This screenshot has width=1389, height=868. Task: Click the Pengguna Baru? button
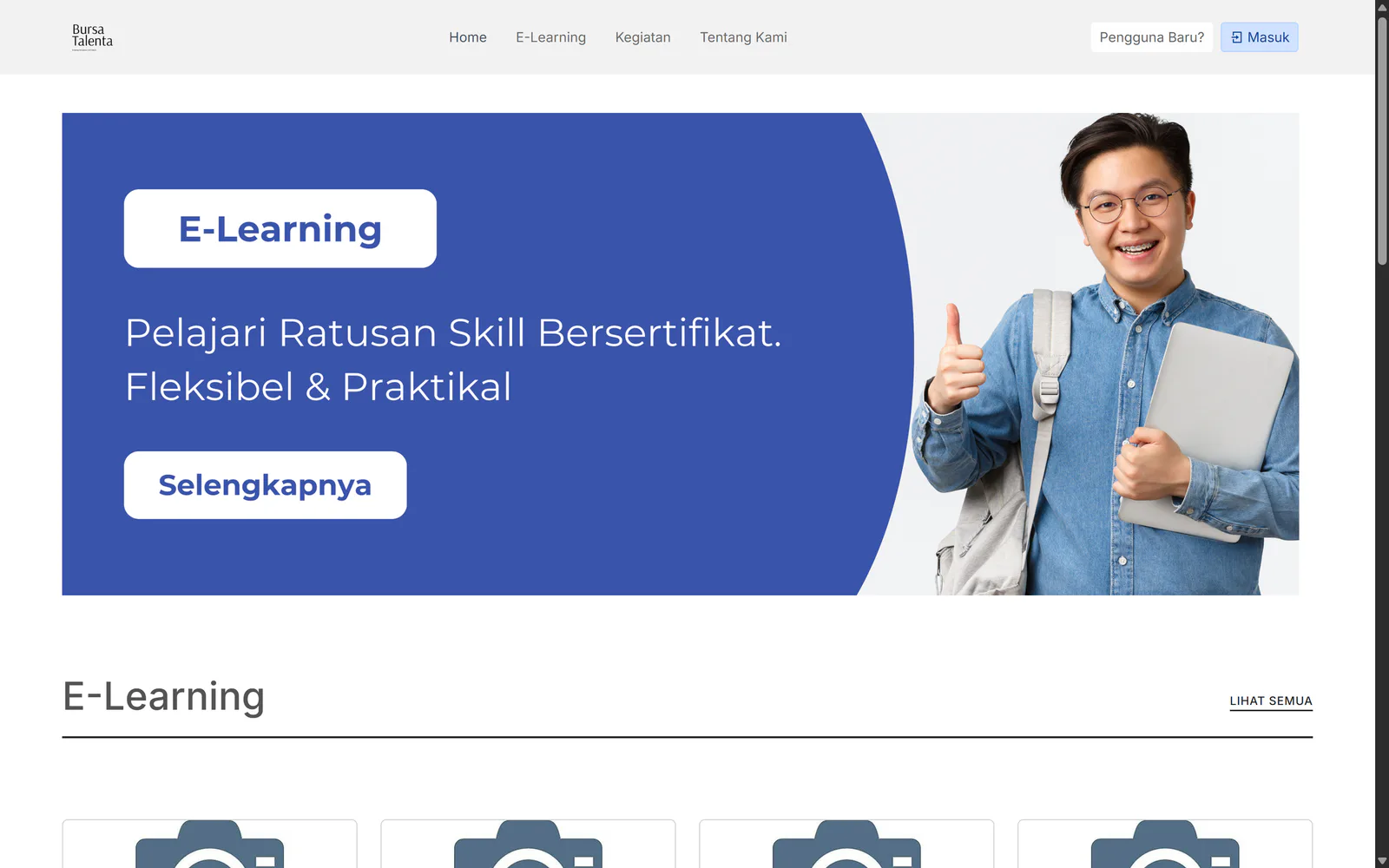1151,37
